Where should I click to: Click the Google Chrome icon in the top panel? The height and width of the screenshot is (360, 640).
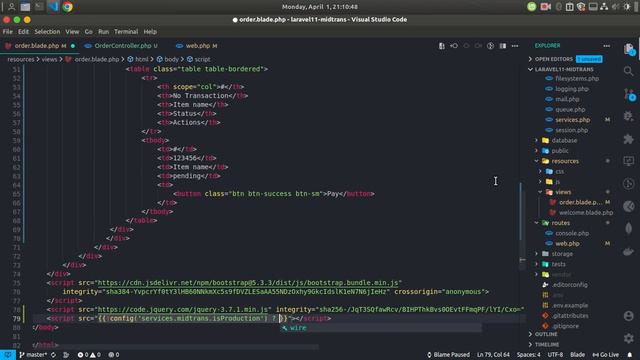(x=68, y=7)
